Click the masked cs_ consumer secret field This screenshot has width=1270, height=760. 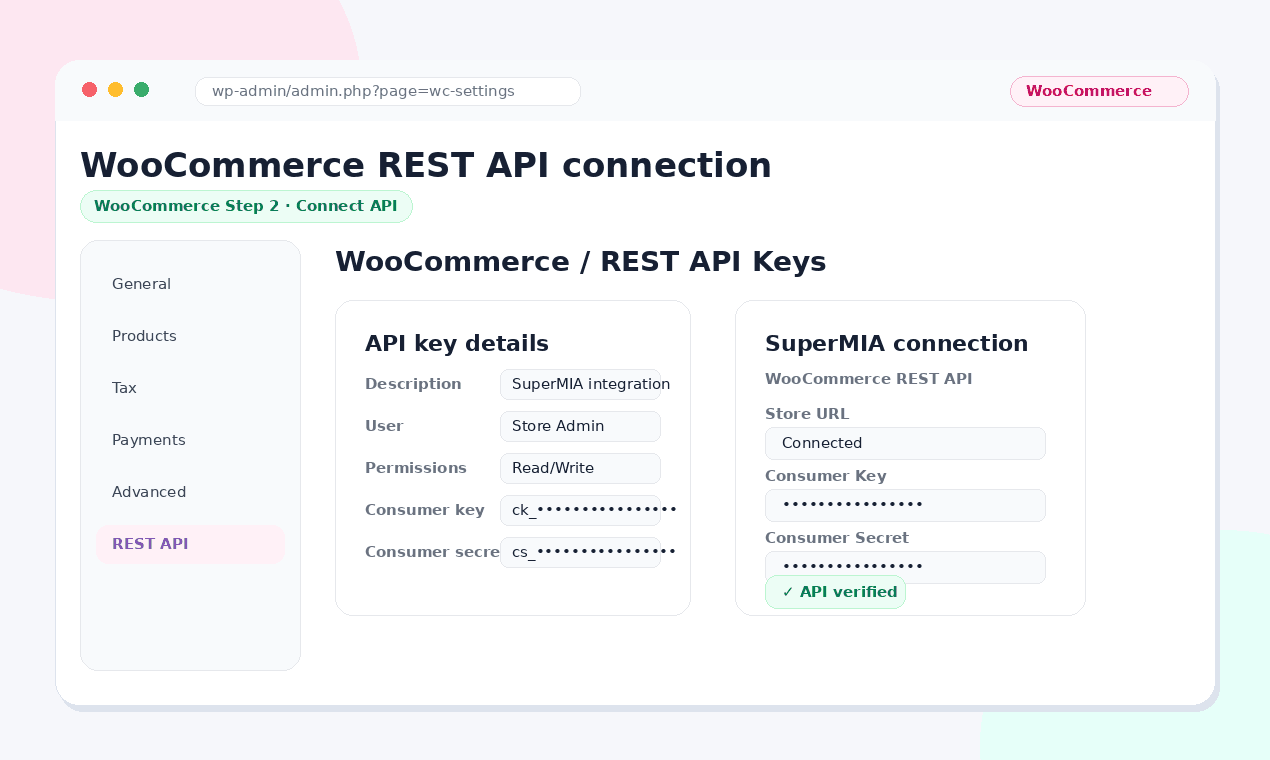(580, 552)
